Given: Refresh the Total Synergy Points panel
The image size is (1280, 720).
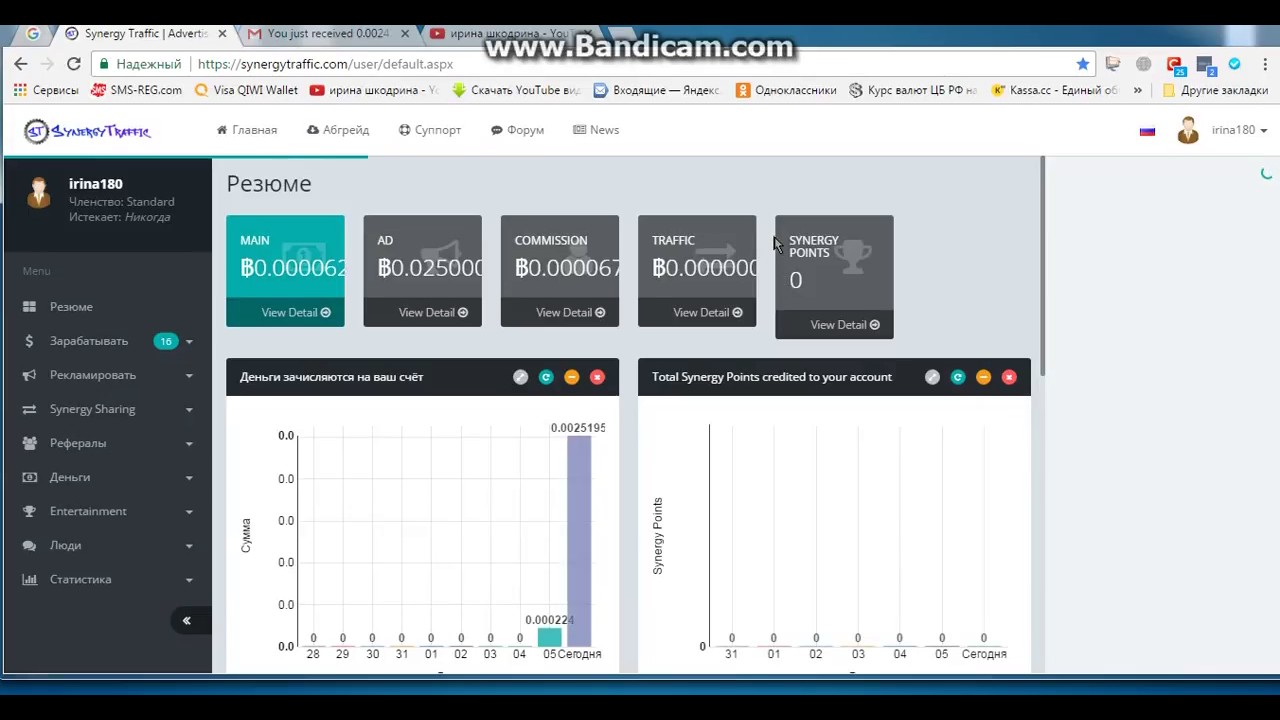Looking at the screenshot, I should (958, 377).
